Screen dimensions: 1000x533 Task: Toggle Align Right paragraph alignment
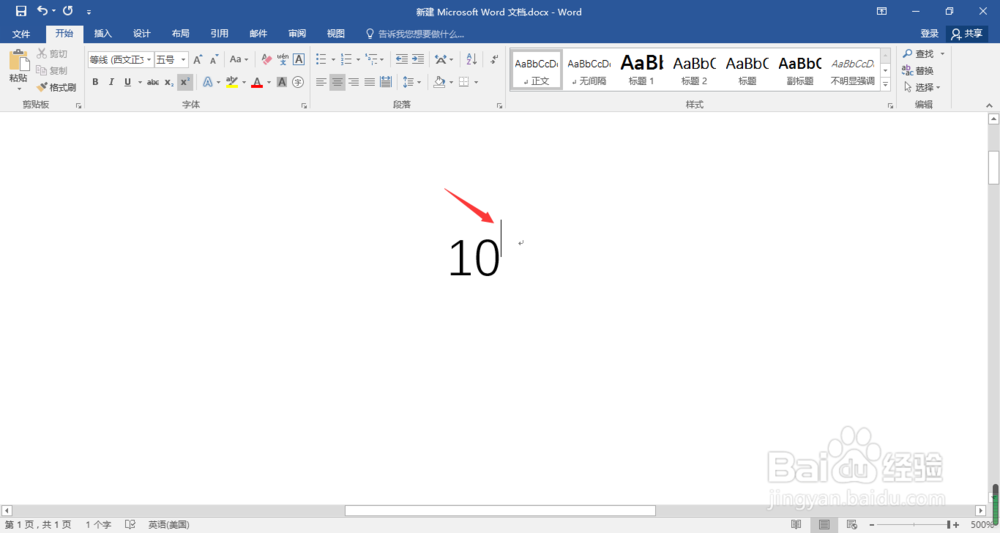click(x=353, y=82)
